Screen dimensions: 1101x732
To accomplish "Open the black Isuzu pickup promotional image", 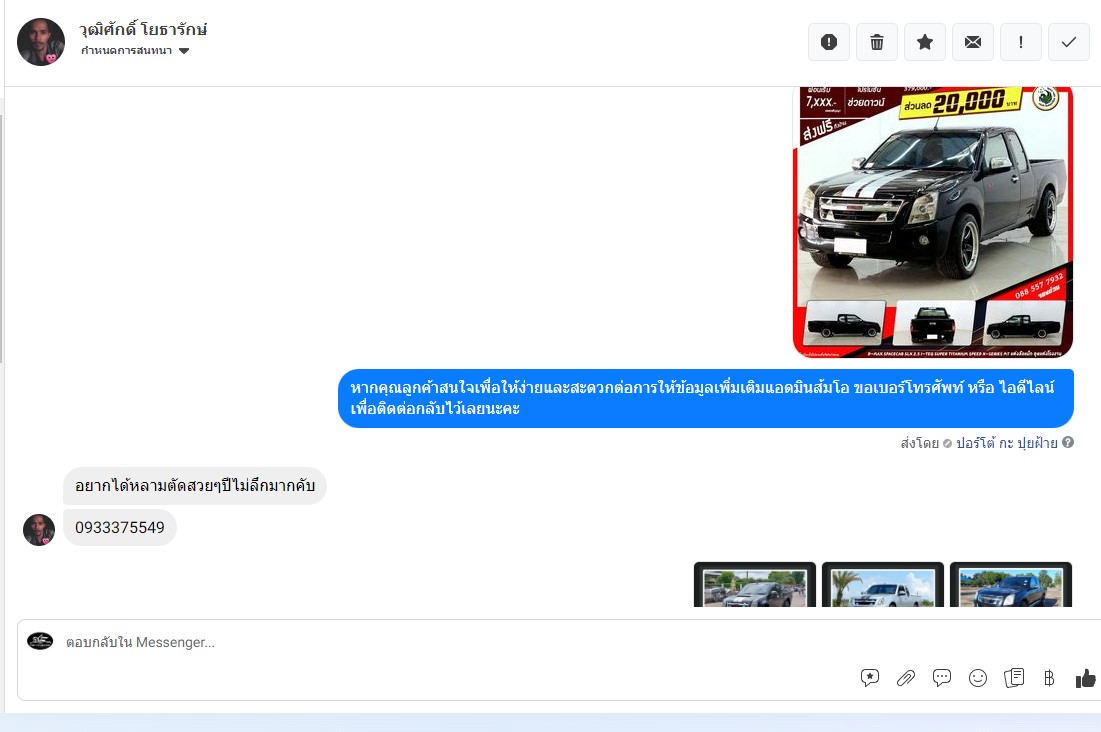I will [932, 222].
